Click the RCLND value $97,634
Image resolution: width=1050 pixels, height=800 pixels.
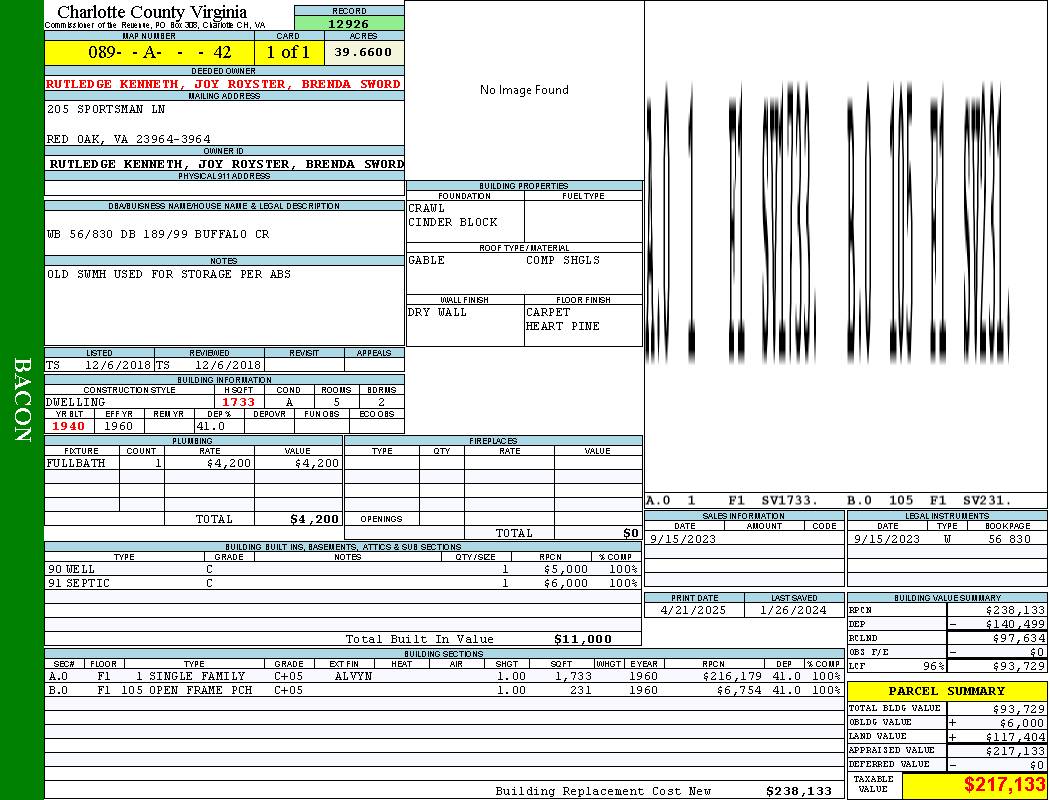[x=1019, y=639]
